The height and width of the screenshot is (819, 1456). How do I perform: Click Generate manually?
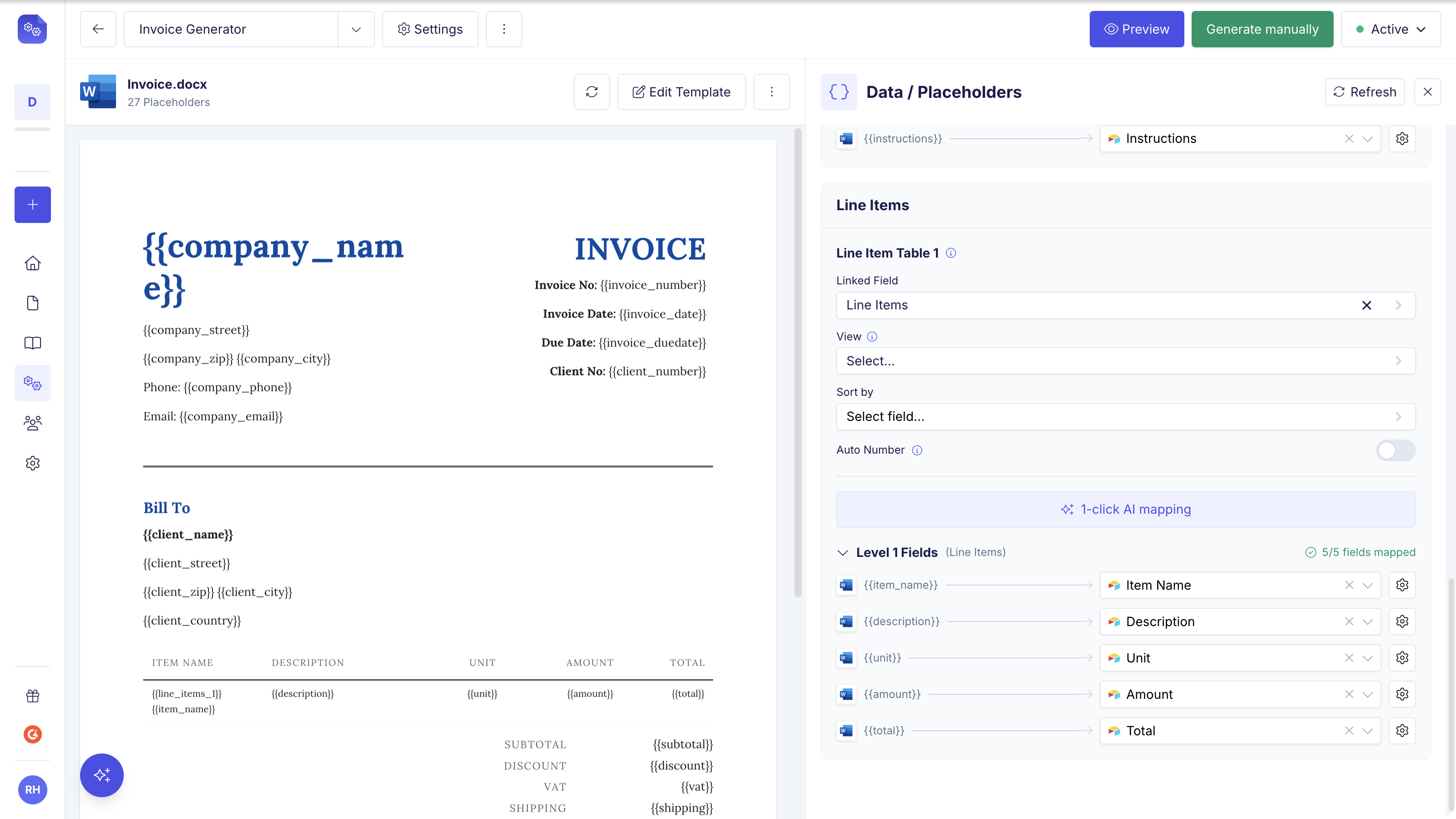(1262, 29)
